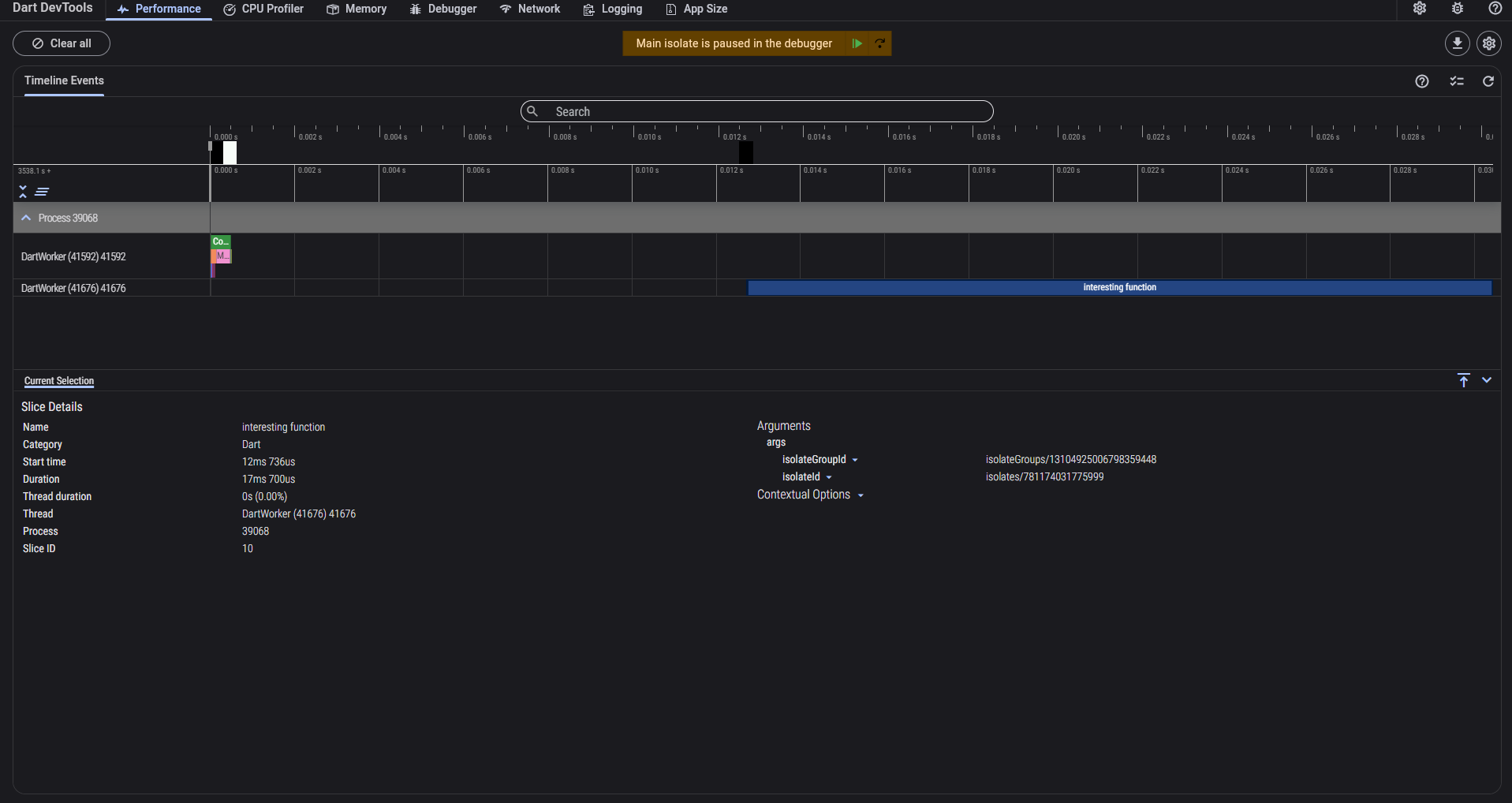The width and height of the screenshot is (1512, 803).
Task: Open the timeline help question icon
Action: (1422, 81)
